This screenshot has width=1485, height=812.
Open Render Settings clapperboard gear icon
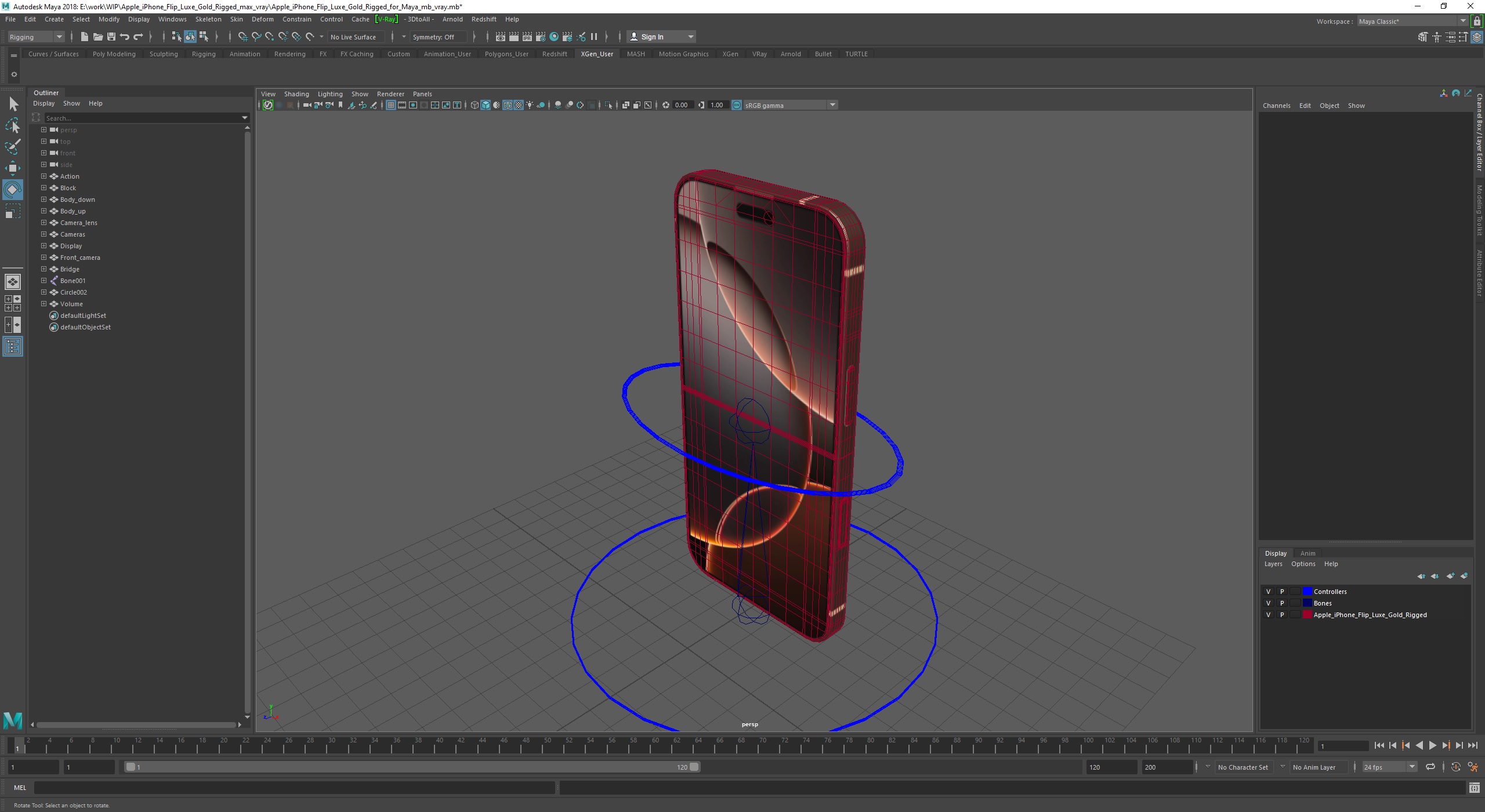point(541,37)
